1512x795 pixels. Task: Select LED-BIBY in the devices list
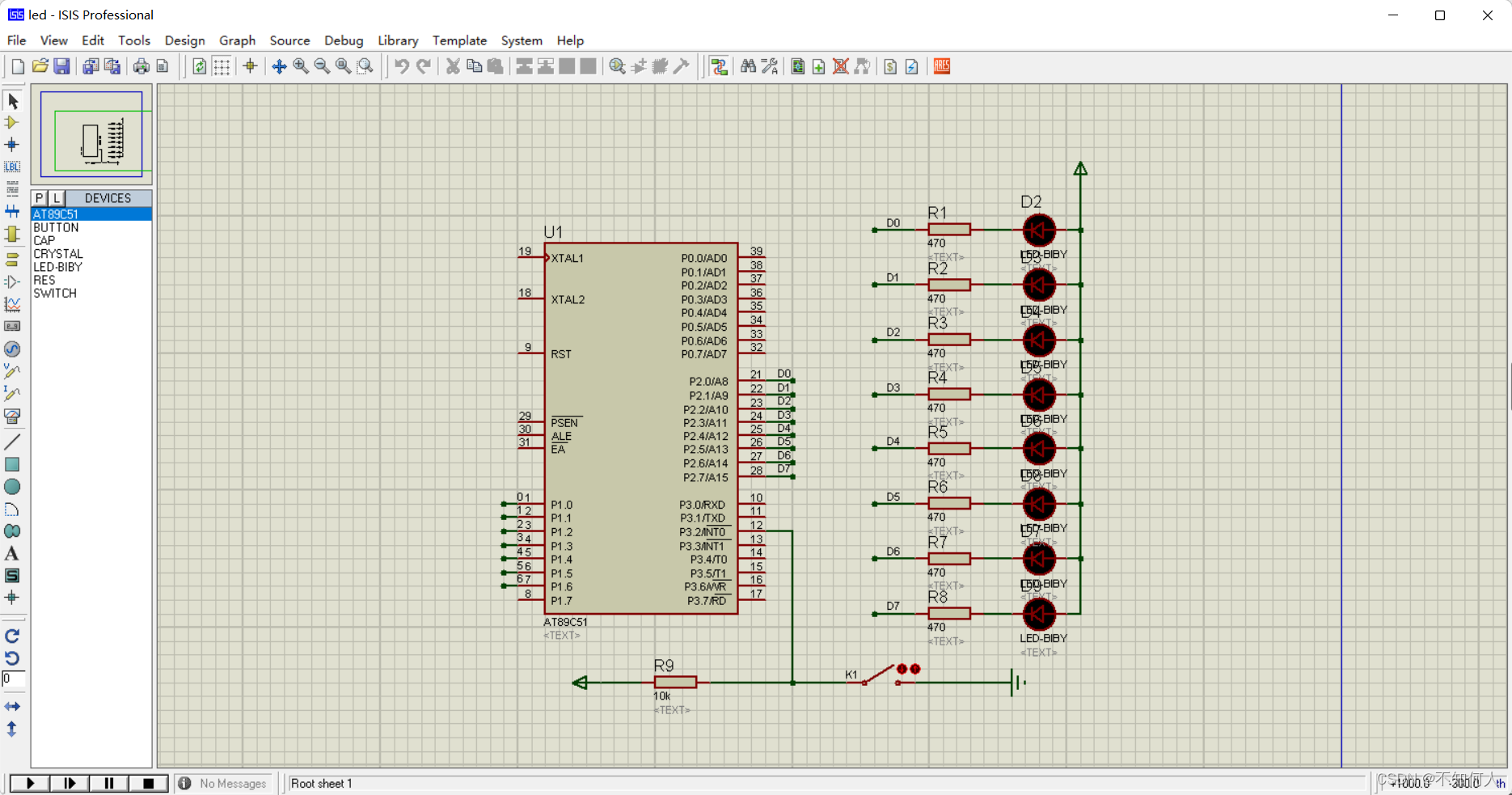(91, 267)
